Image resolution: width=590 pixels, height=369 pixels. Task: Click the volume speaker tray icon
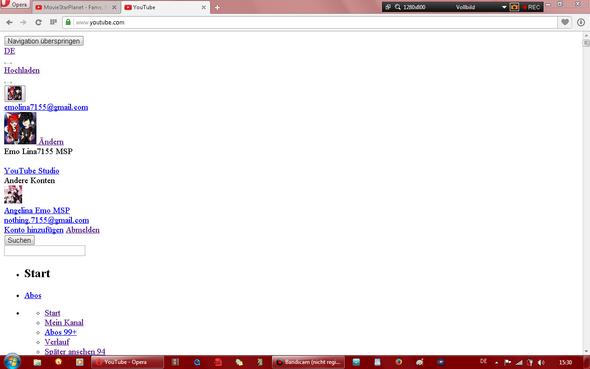(541, 362)
